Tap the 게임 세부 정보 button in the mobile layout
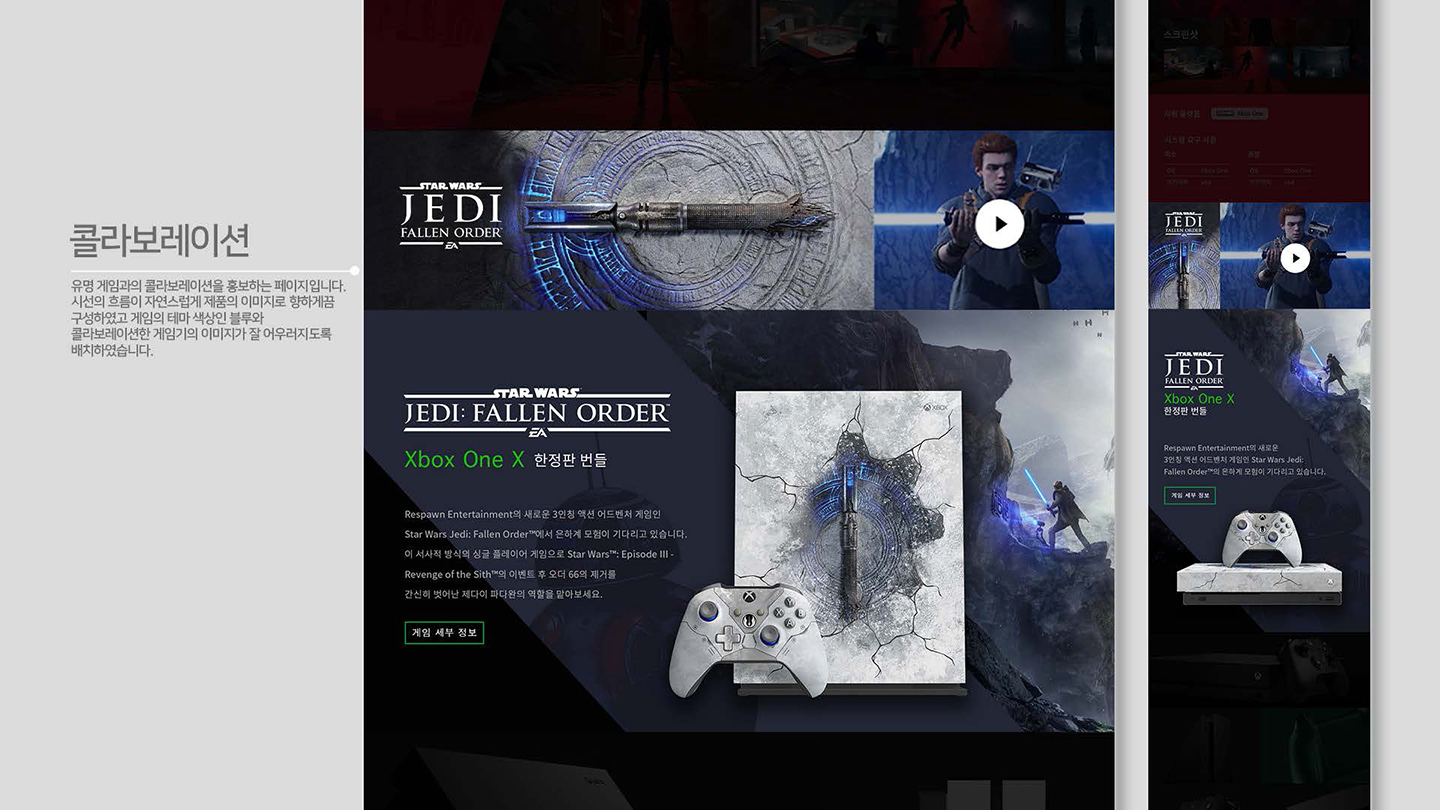The width and height of the screenshot is (1440, 810). tap(1189, 495)
